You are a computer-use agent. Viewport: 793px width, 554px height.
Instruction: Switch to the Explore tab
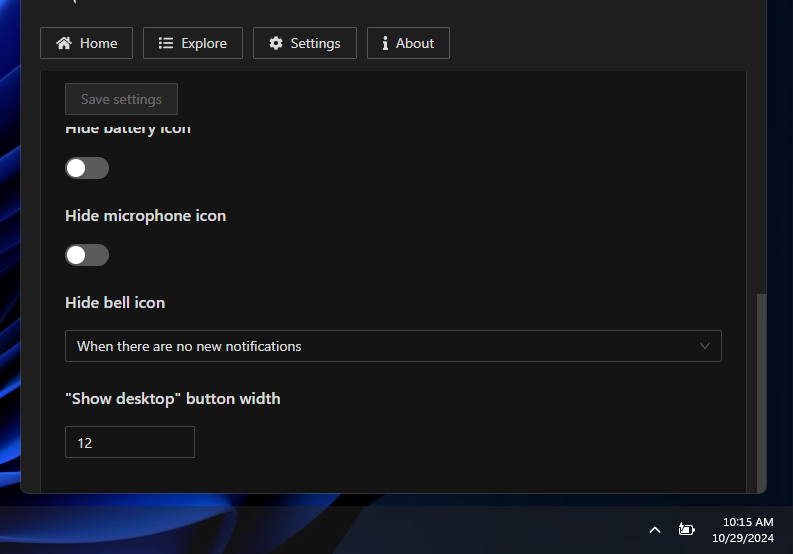(193, 43)
